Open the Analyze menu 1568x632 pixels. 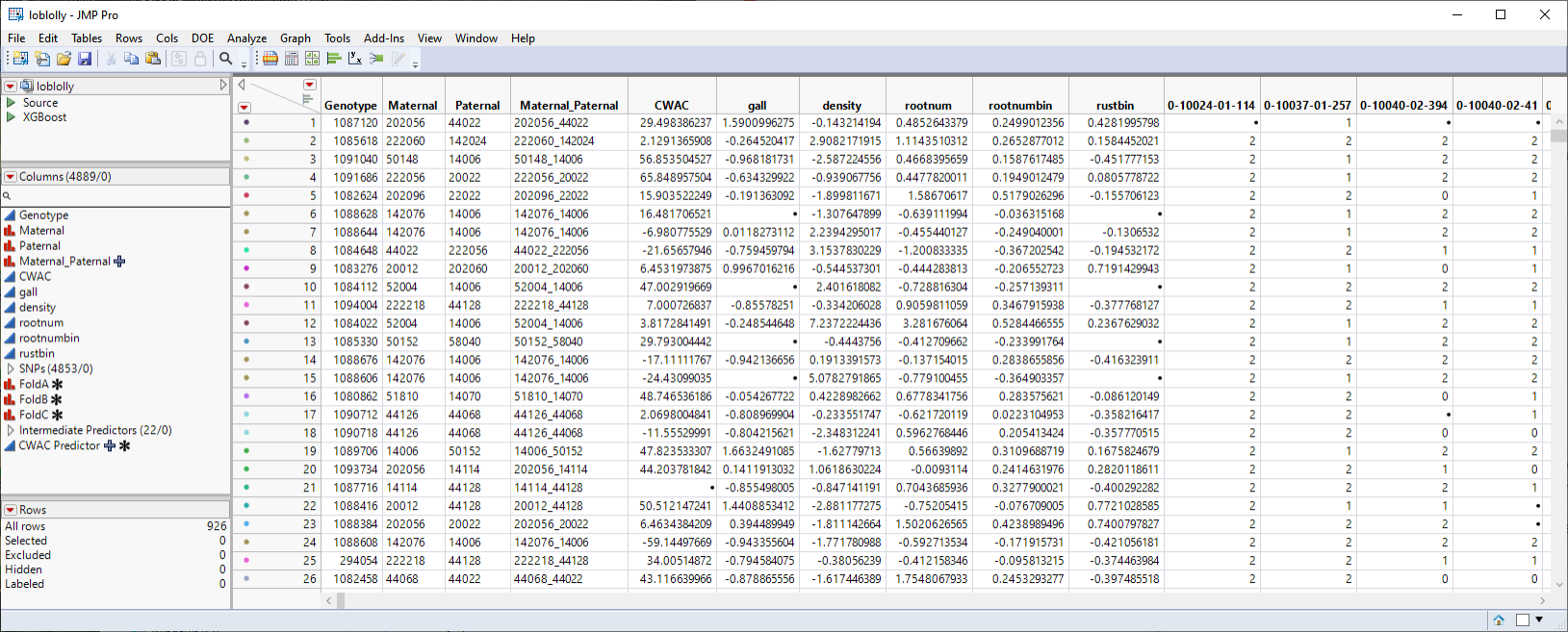[x=246, y=38]
